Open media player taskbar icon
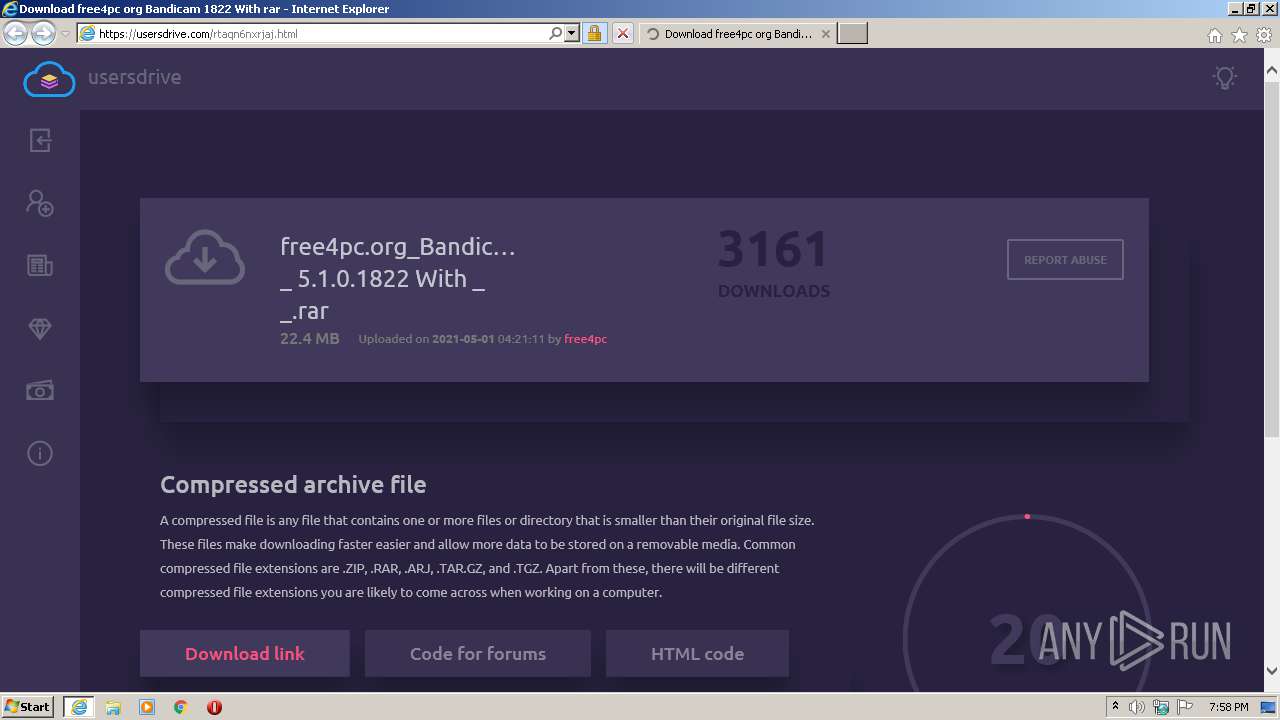 pyautogui.click(x=147, y=707)
